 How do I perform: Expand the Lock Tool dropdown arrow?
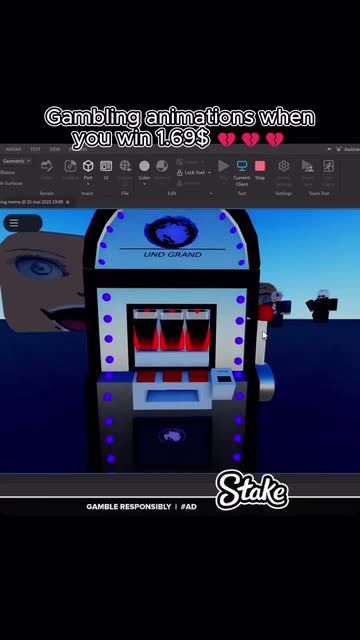[x=209, y=173]
